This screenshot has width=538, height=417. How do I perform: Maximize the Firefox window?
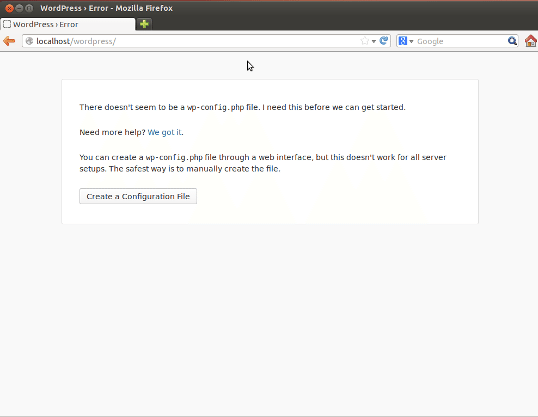(29, 8)
